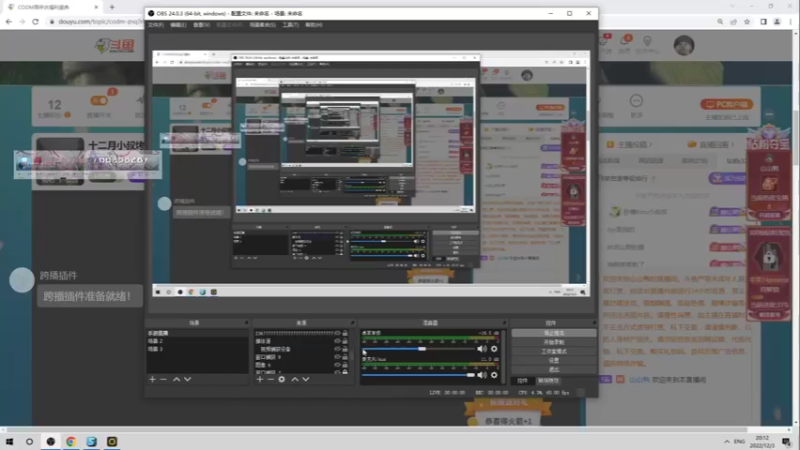Screen dimensions: 800x450
Task: Undock the 场景 scenes panel via header icon
Action: [x=246, y=323]
